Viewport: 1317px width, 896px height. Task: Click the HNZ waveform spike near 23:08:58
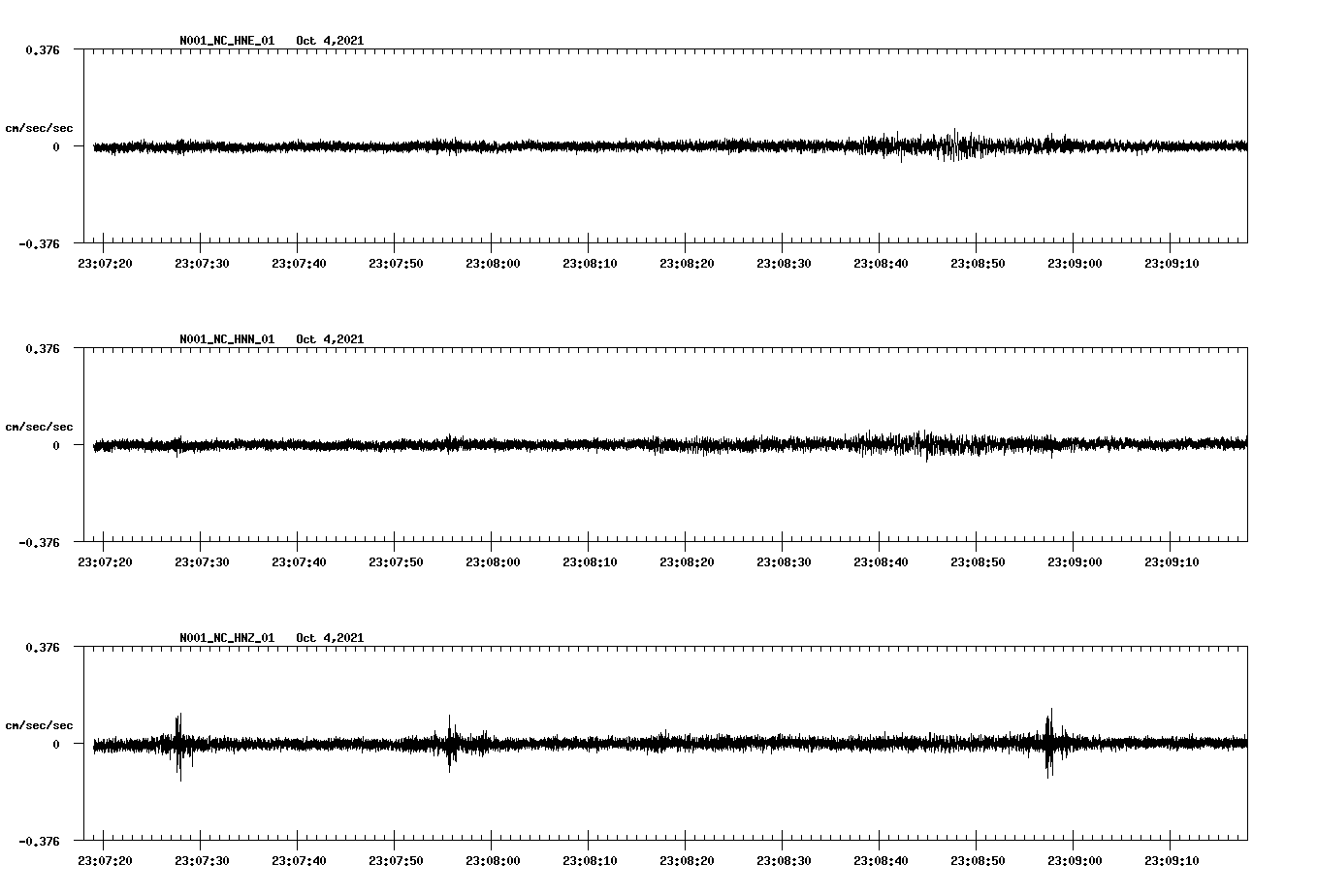pyautogui.click(x=1049, y=744)
